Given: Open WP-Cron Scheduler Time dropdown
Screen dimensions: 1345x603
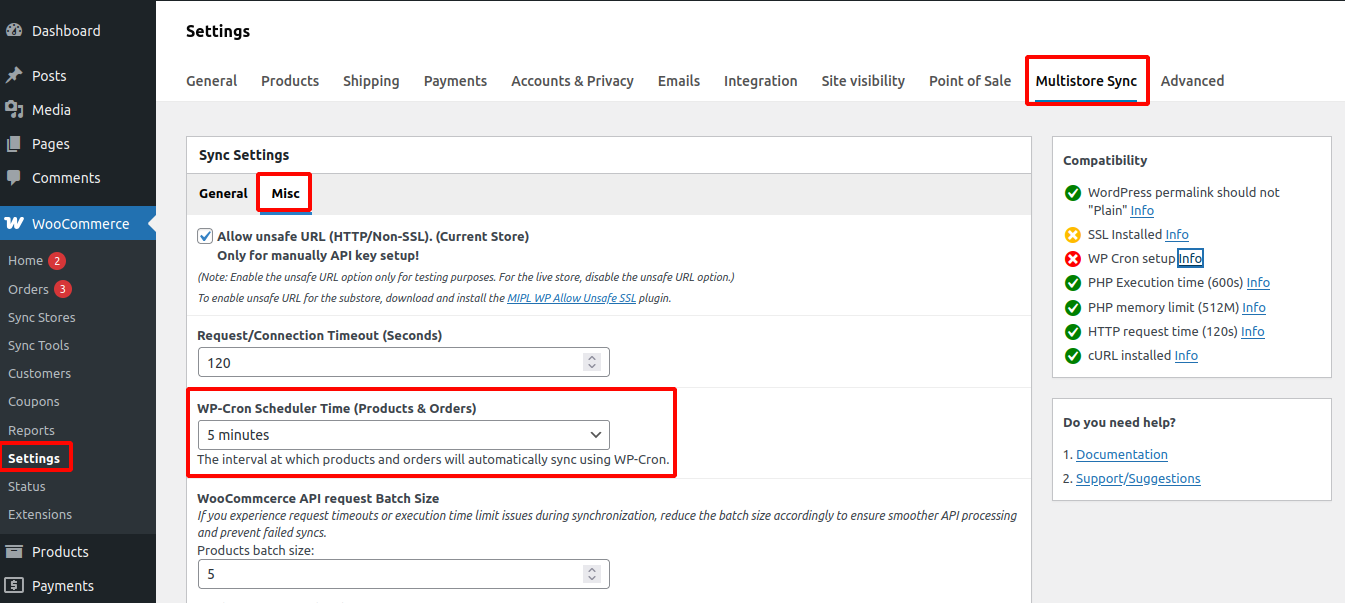Looking at the screenshot, I should pyautogui.click(x=403, y=435).
